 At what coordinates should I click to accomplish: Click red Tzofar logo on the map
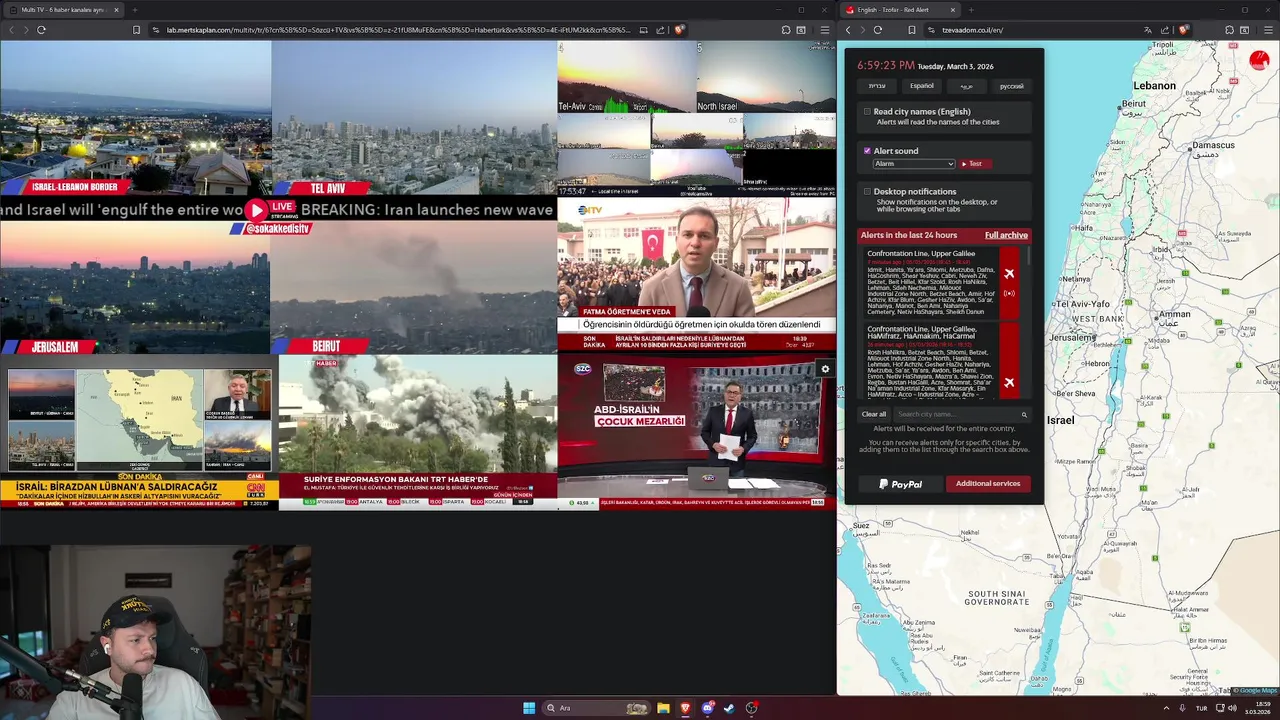[1259, 60]
